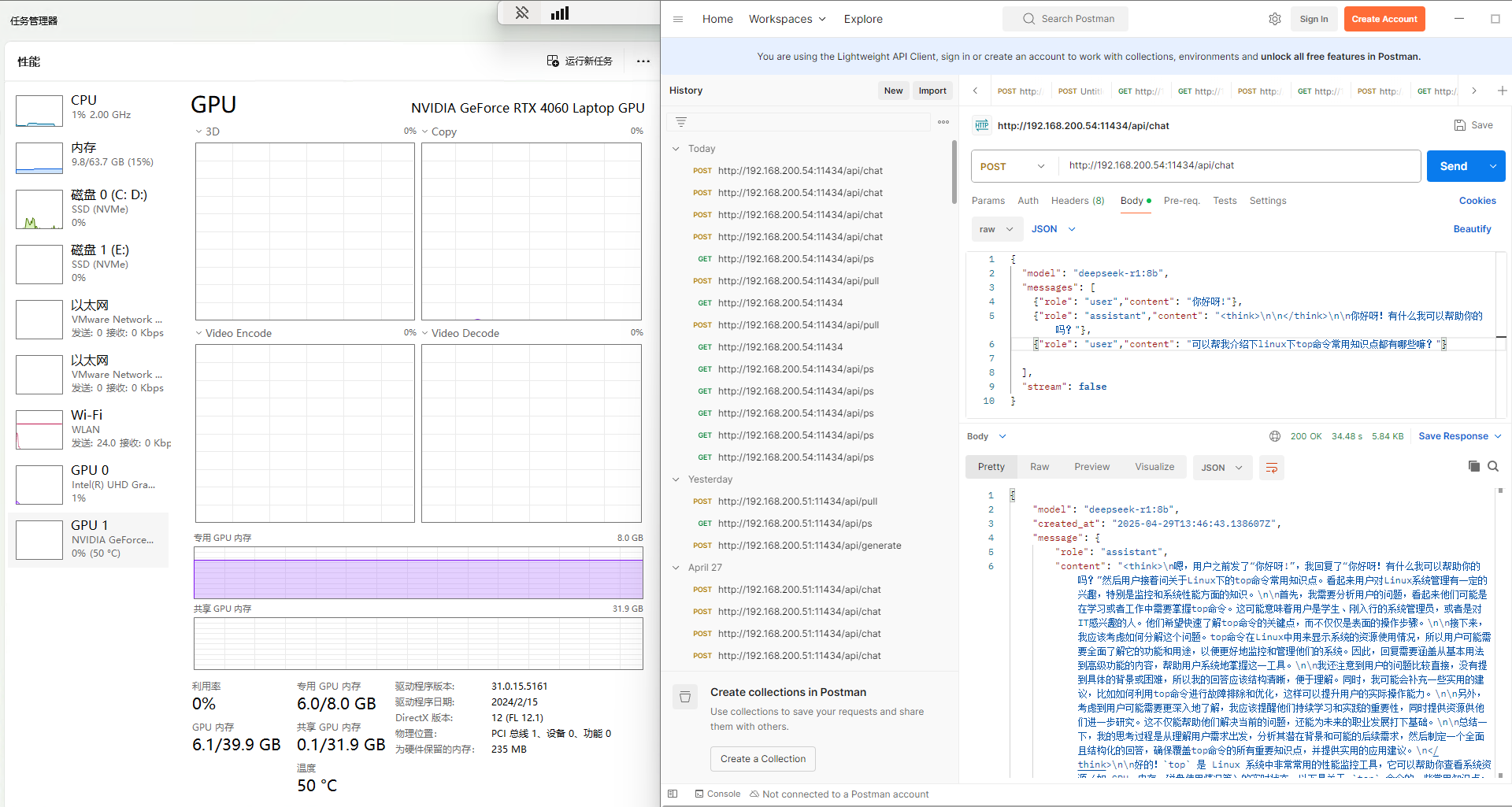Open history more options ellipsis
The image size is (1512, 807).
click(x=943, y=122)
